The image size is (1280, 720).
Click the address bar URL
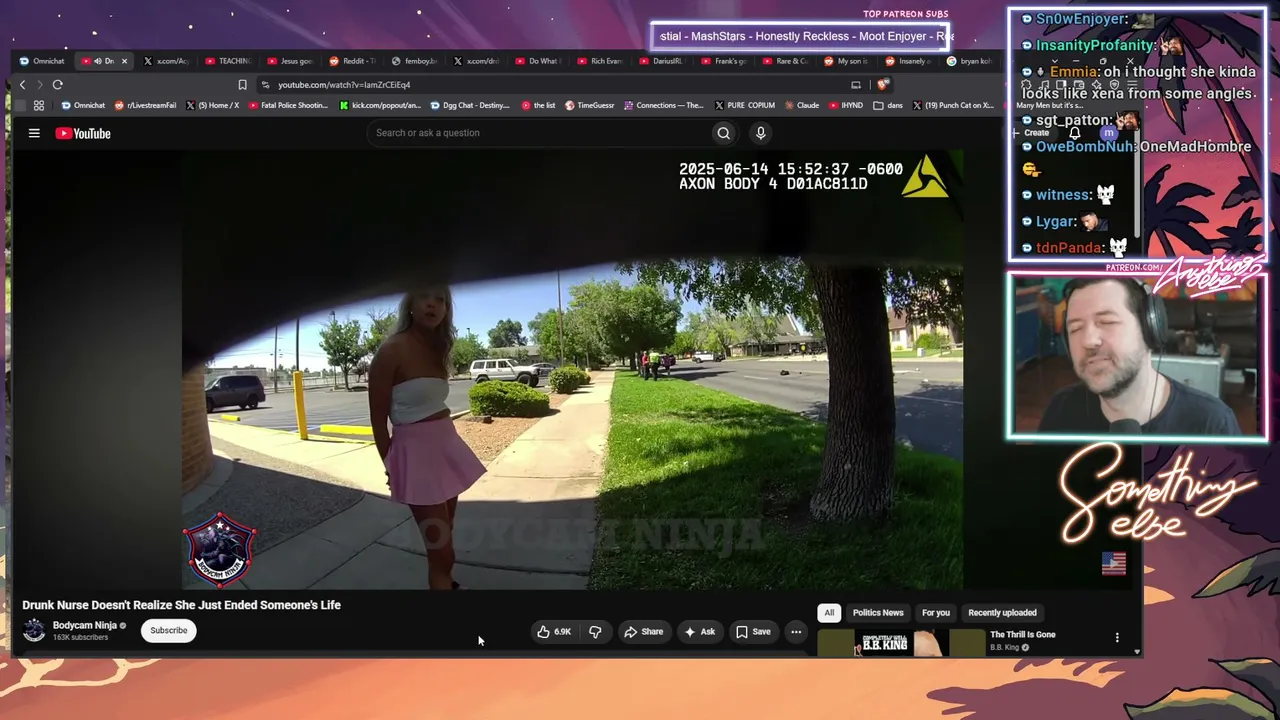pyautogui.click(x=344, y=85)
